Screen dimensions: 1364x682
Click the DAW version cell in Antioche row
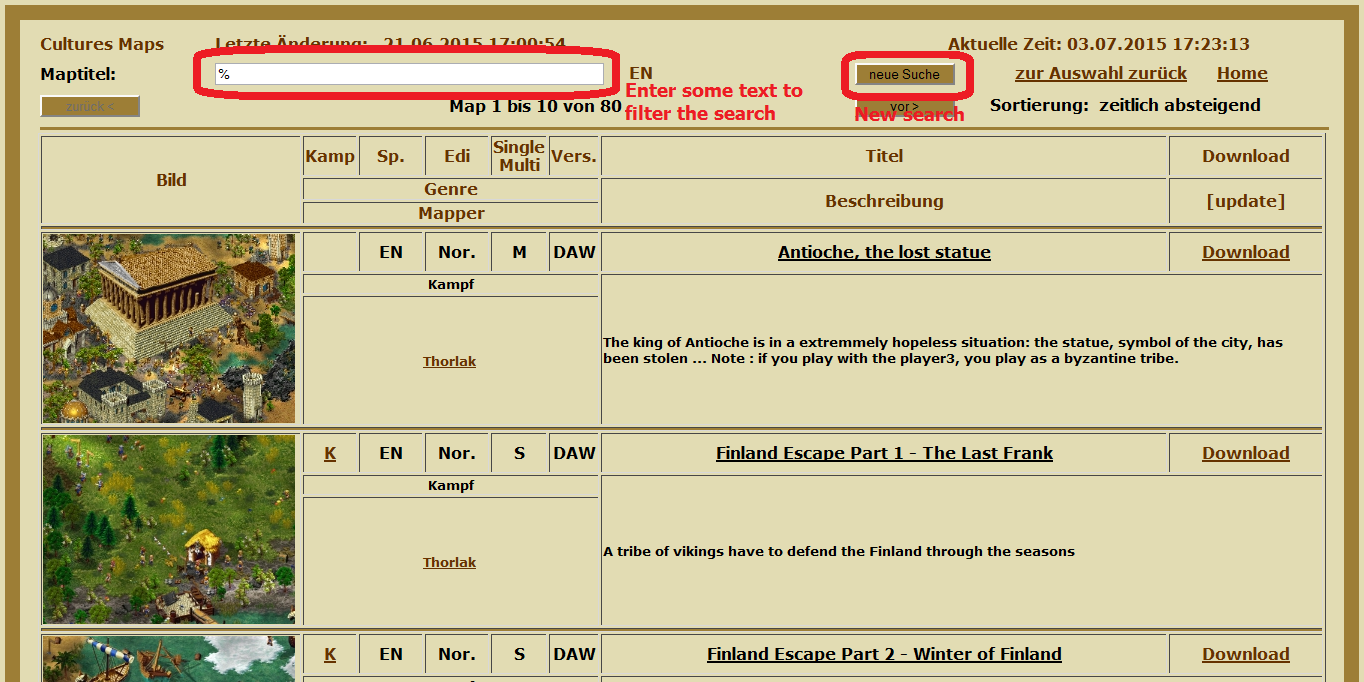[x=574, y=252]
